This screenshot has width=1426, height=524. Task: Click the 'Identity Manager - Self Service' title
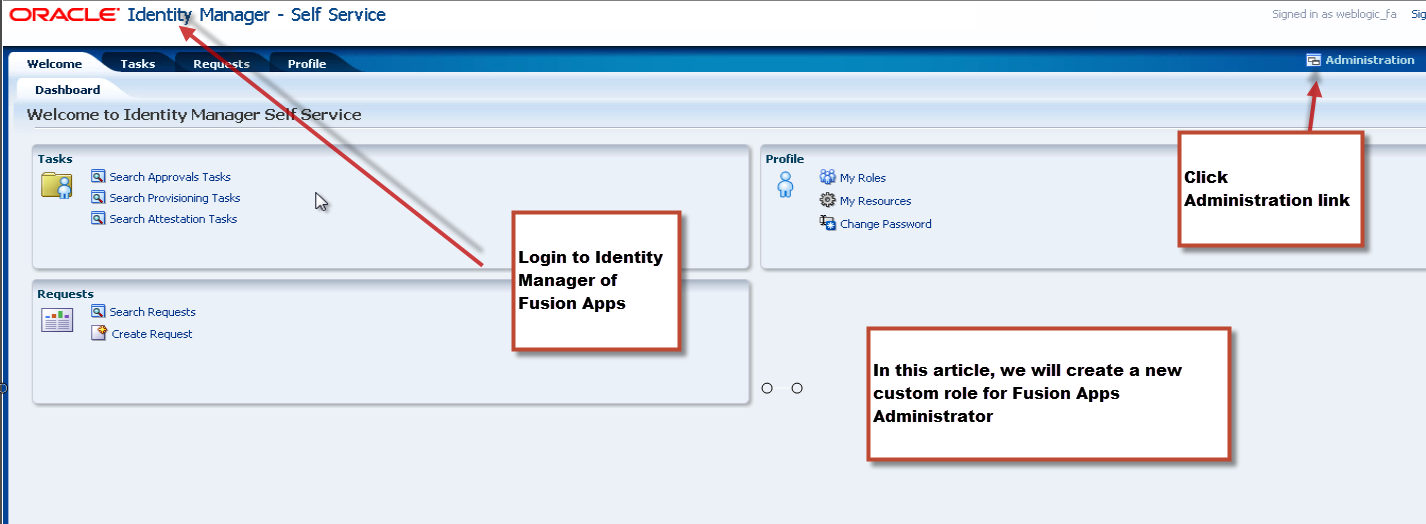(x=257, y=15)
